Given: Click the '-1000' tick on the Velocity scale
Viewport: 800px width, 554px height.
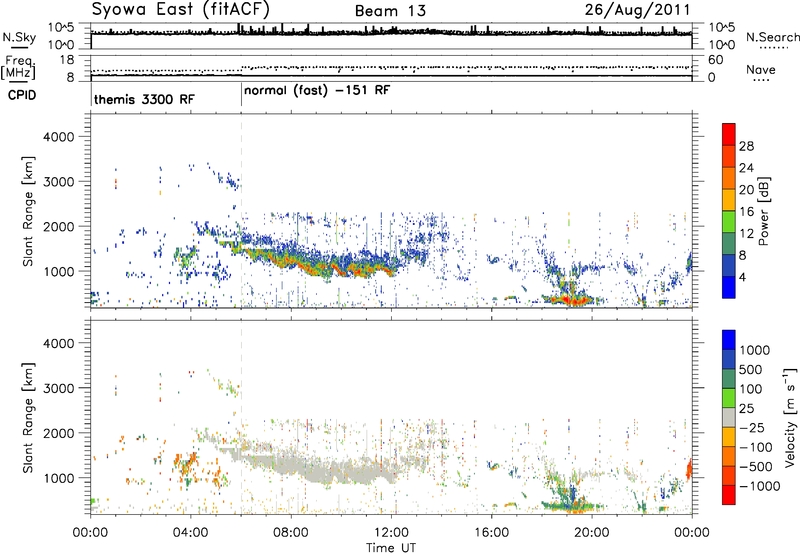Looking at the screenshot, I should 759,486.
